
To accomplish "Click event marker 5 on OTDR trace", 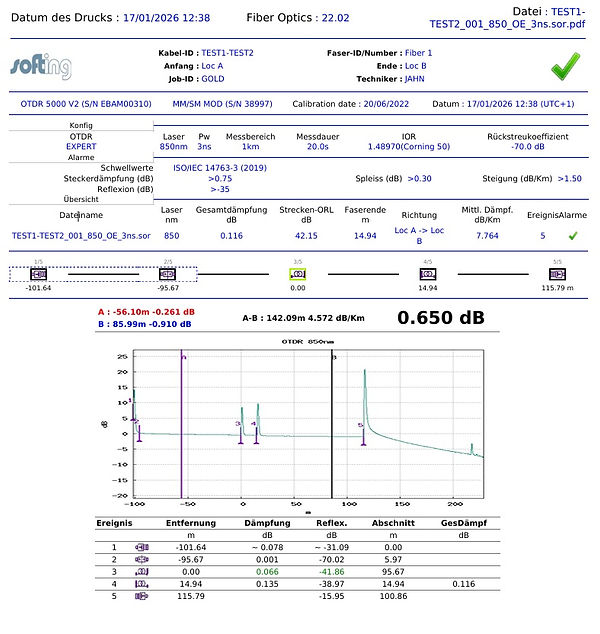I will (x=363, y=436).
